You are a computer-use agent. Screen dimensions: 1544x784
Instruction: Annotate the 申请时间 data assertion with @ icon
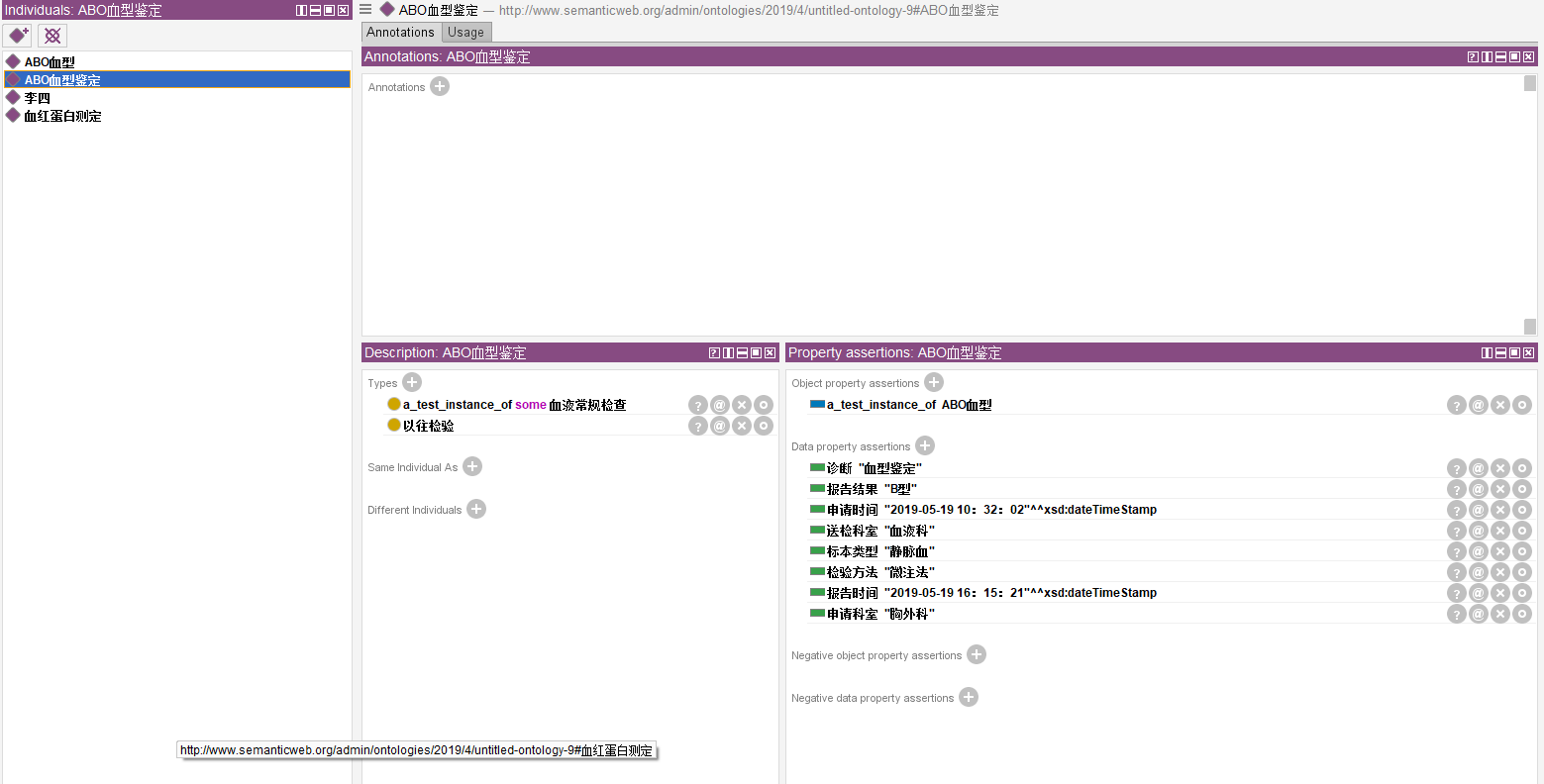pos(1479,510)
